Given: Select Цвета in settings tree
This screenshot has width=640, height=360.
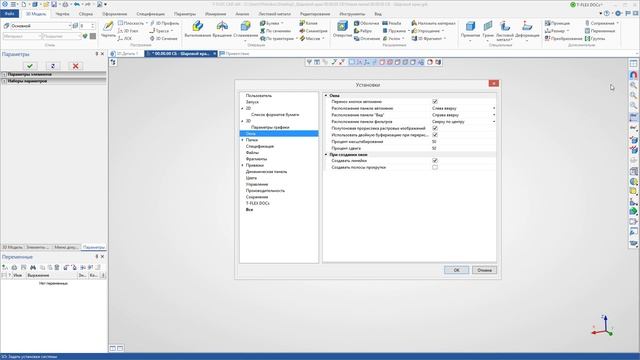Looking at the screenshot, I should coord(251,178).
